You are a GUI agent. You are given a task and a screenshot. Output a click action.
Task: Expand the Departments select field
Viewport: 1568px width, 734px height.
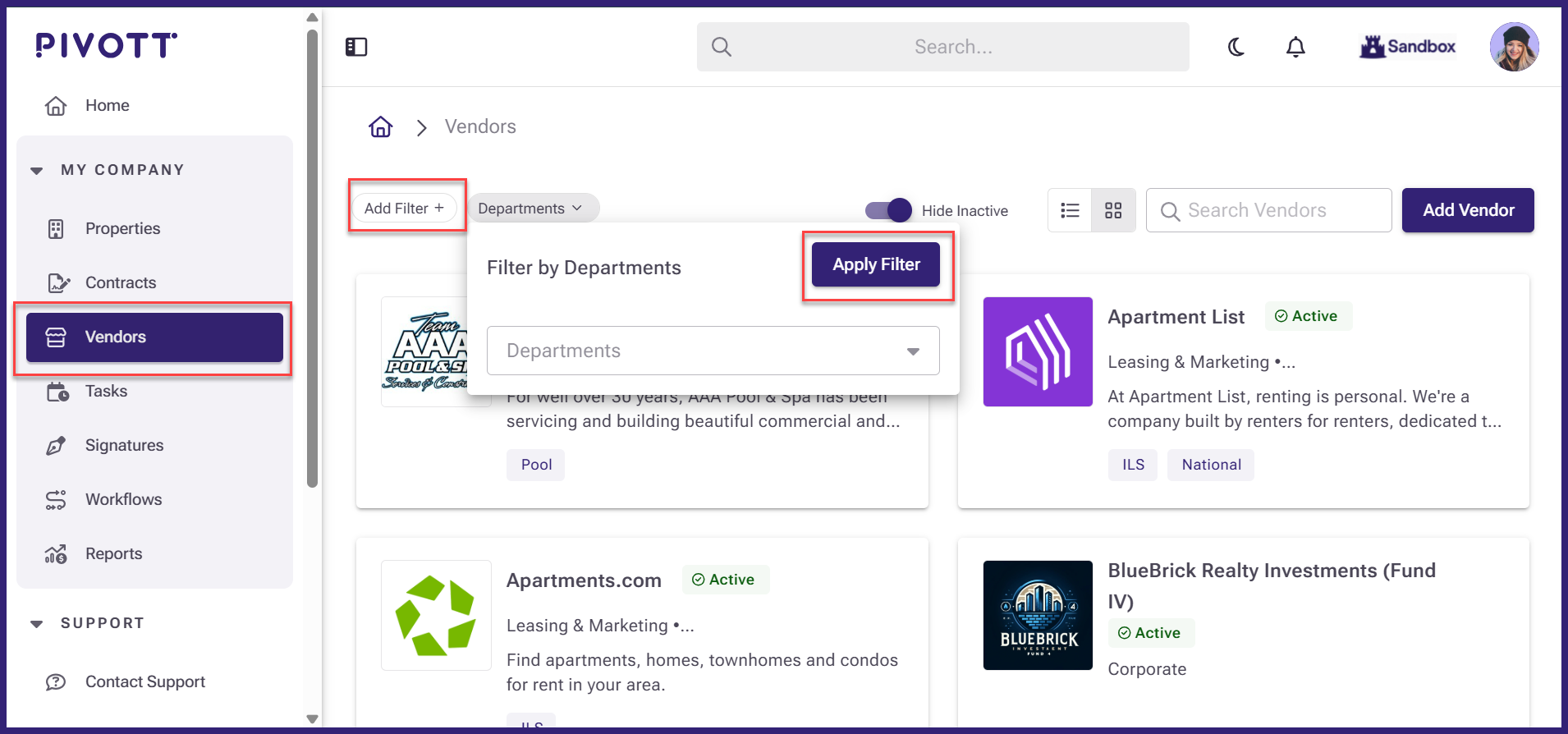[x=713, y=351]
